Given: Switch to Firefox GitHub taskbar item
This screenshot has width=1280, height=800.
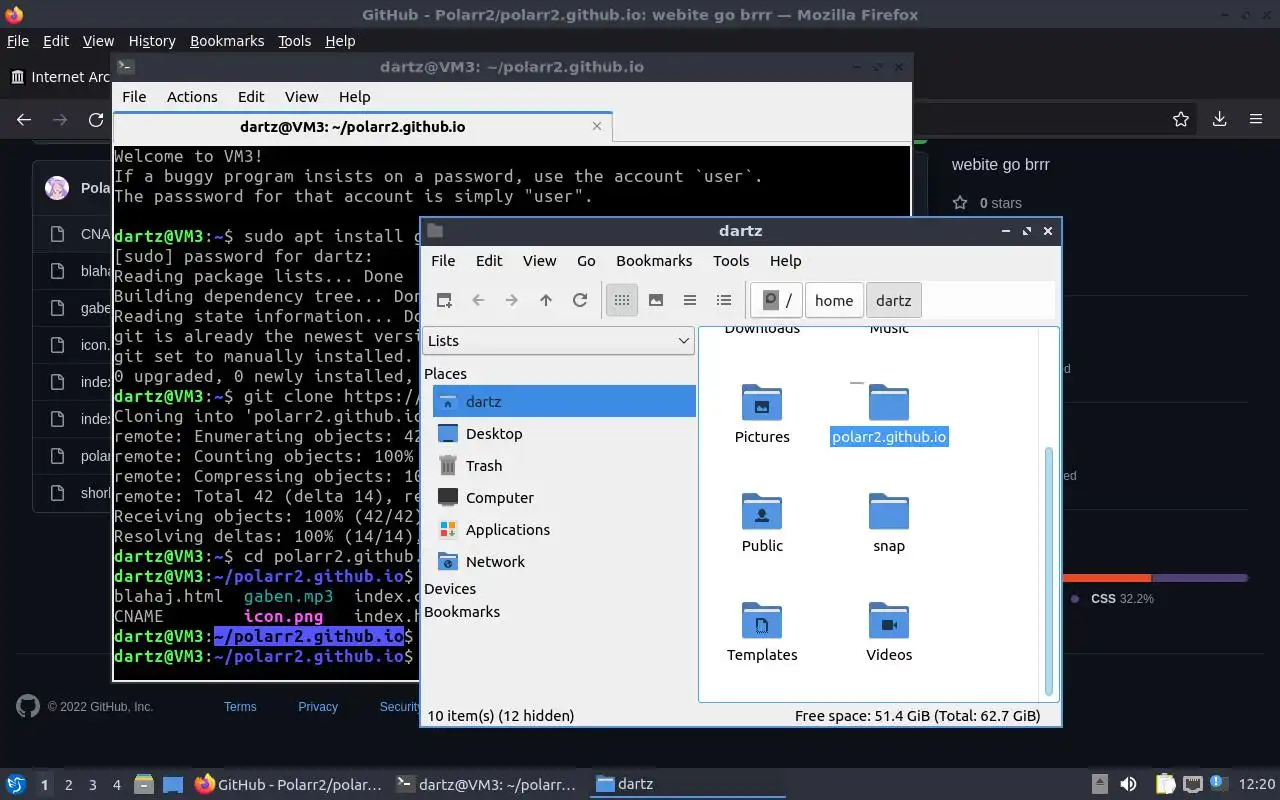Looking at the screenshot, I should click(289, 785).
